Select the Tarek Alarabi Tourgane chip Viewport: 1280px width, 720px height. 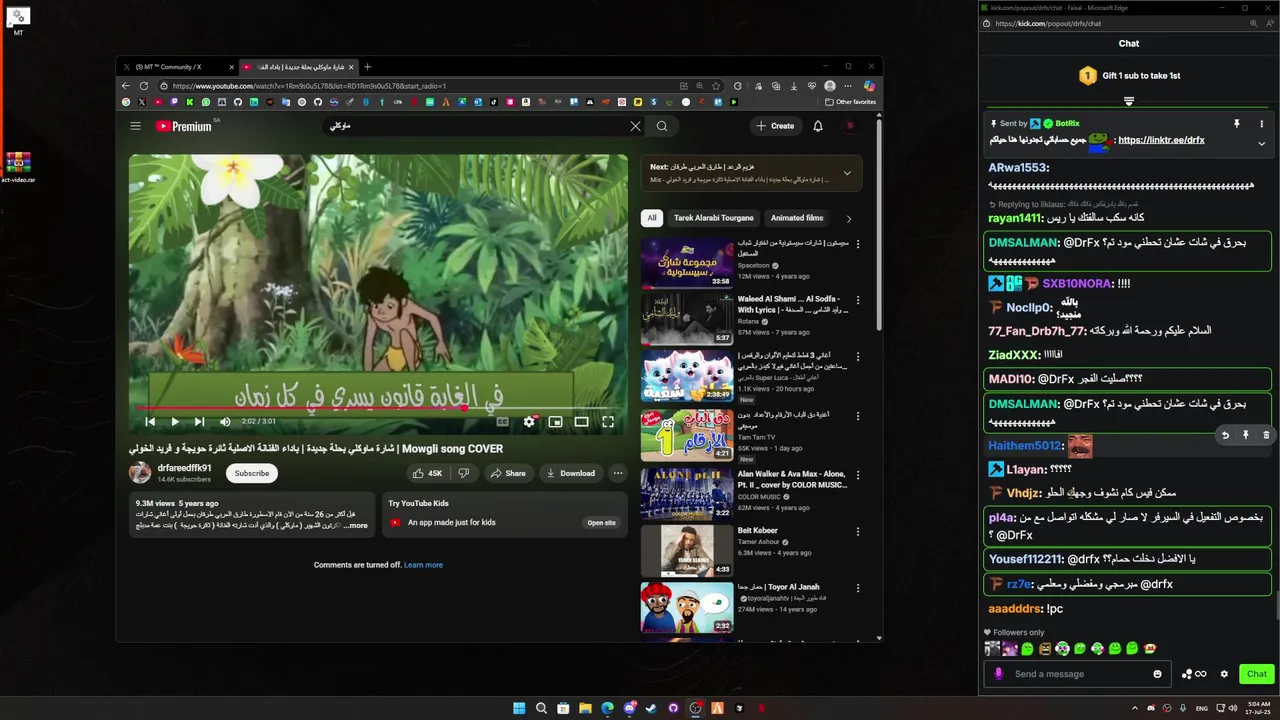(714, 218)
